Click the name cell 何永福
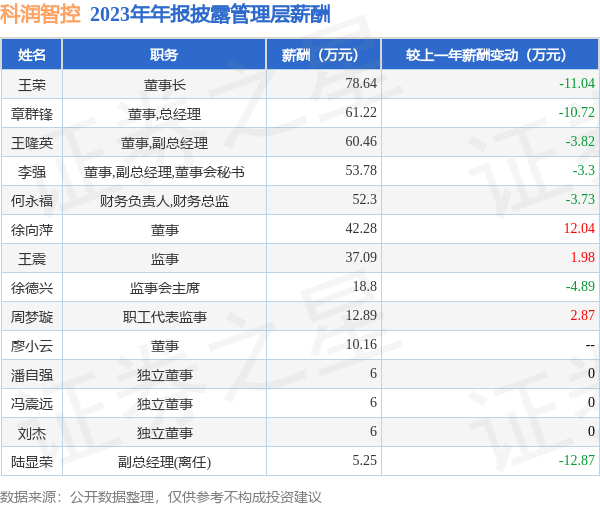Viewport: 600px width, 506px height. coord(32,201)
